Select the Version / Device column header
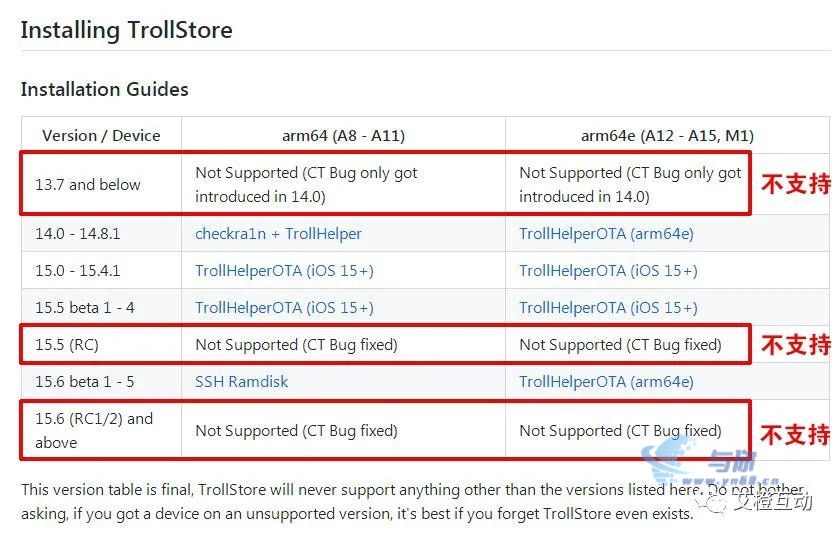Viewport: 839px width, 537px height. 101,135
